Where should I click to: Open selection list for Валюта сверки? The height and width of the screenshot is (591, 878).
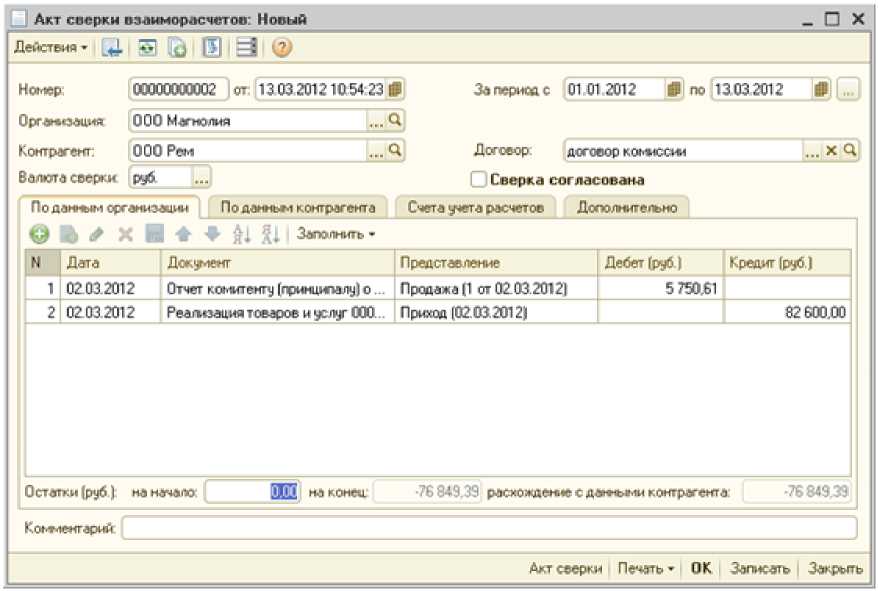(201, 178)
